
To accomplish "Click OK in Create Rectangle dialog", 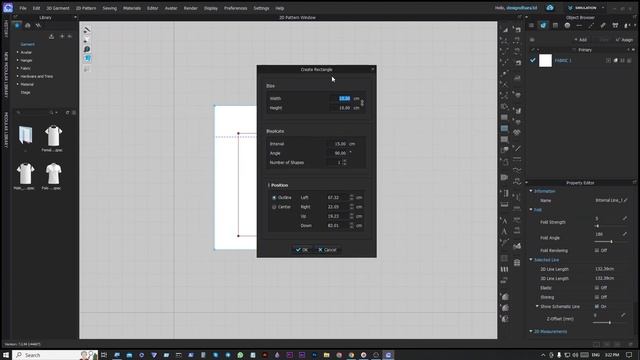I will coord(302,250).
